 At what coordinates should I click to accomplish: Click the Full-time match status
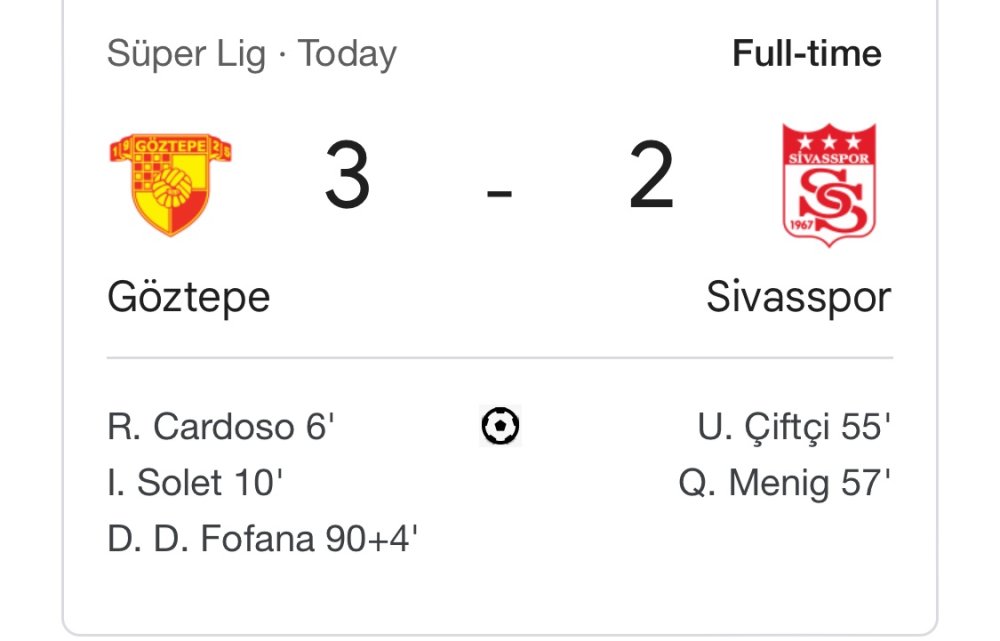tap(806, 53)
